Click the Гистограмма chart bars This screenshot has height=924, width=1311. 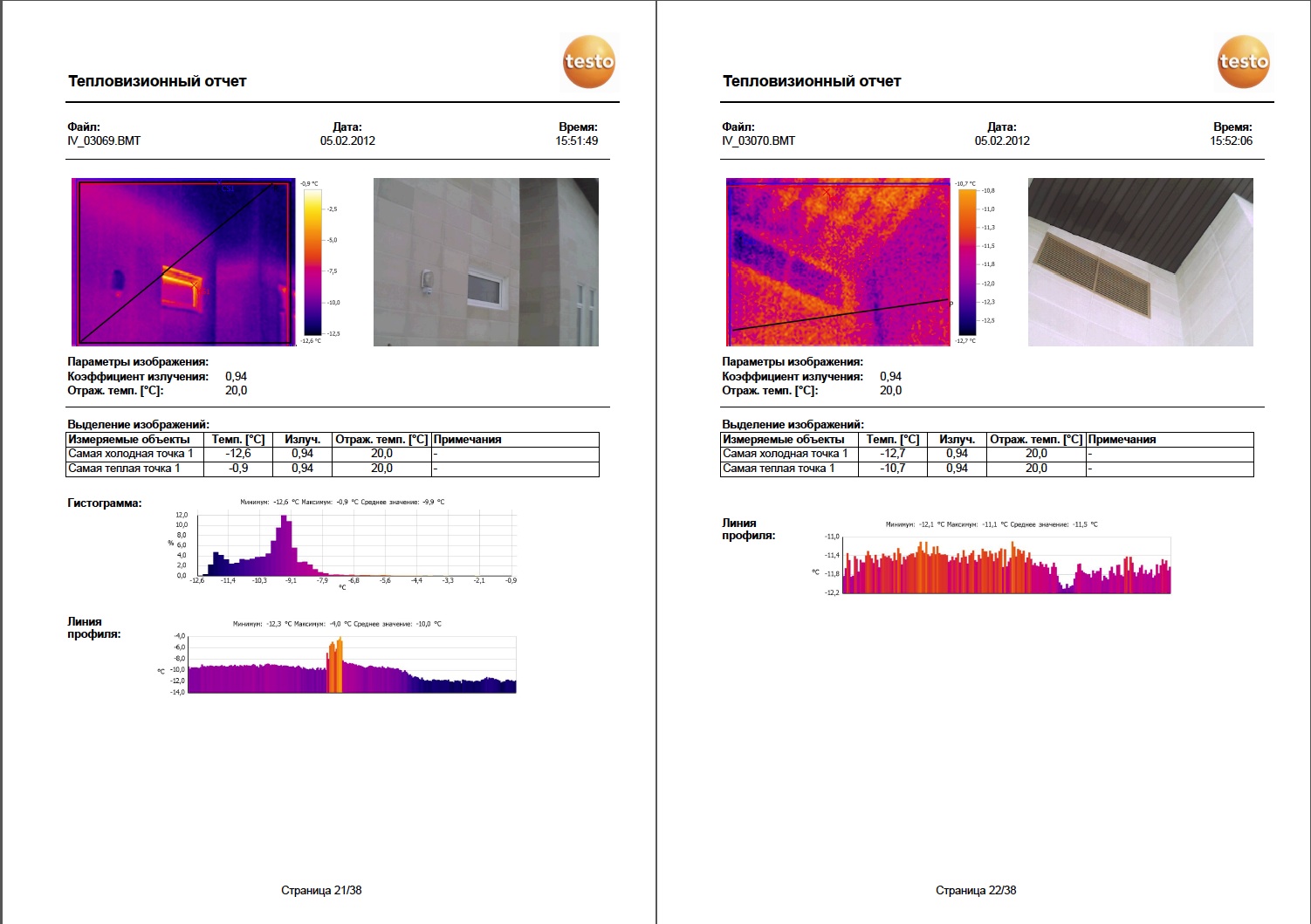click(x=356, y=545)
